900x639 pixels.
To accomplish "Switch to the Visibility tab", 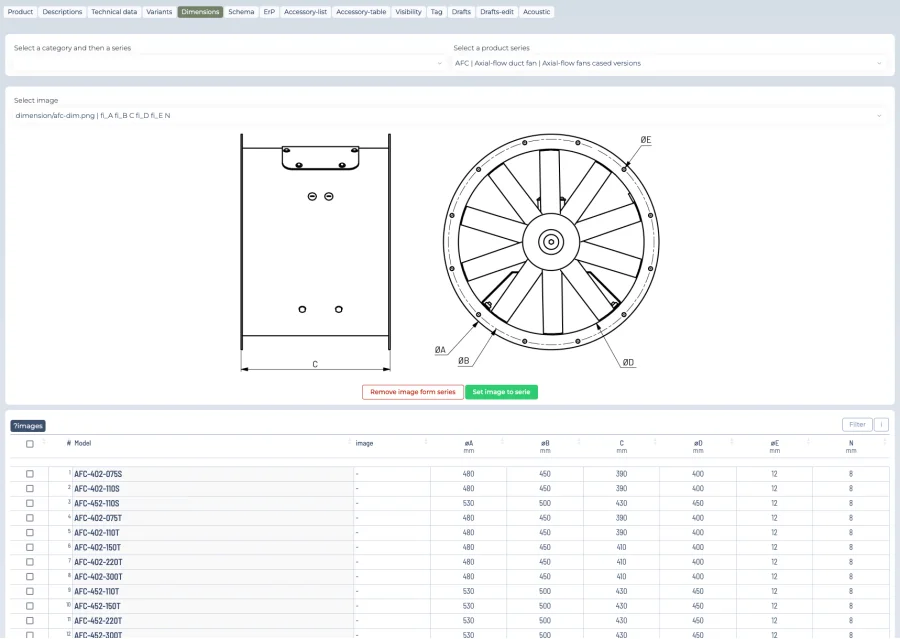I will click(x=408, y=11).
